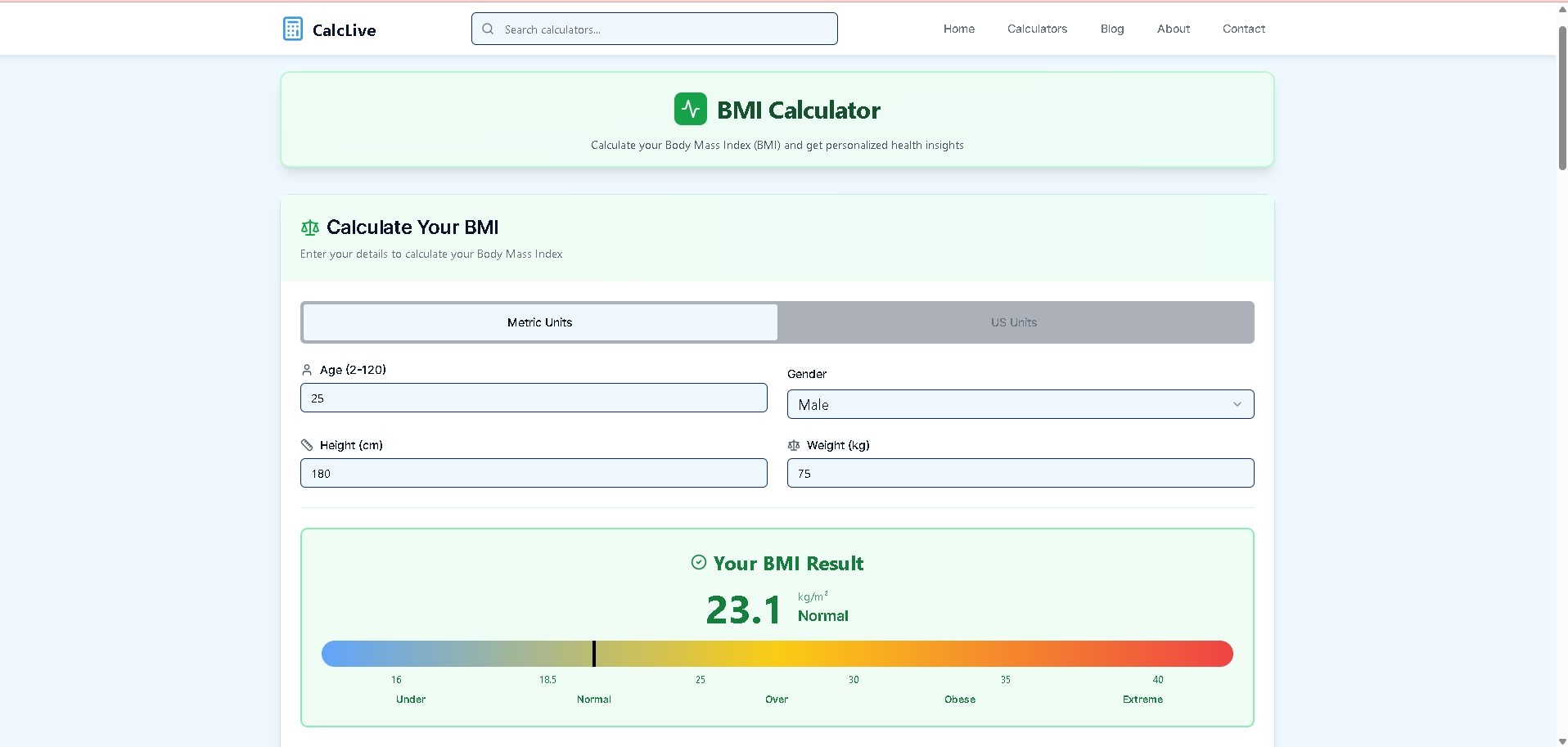Image resolution: width=1568 pixels, height=747 pixels.
Task: Click the Under category label
Action: click(411, 700)
